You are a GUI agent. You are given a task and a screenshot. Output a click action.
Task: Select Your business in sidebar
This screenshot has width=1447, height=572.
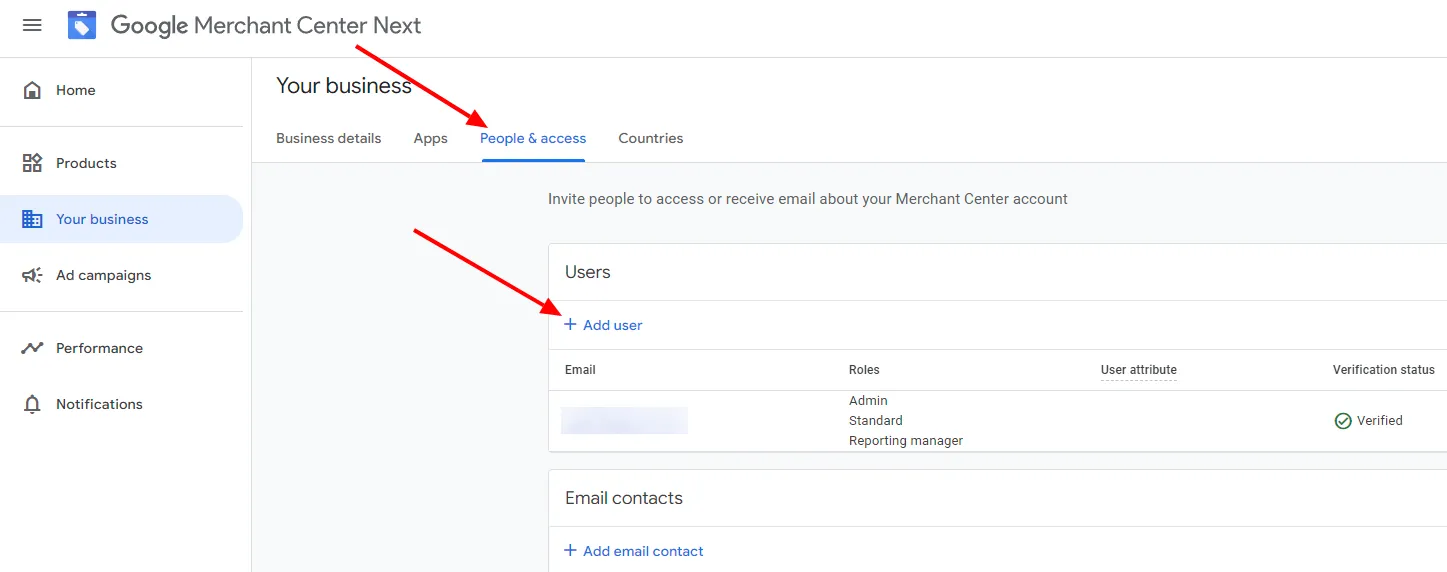121,219
